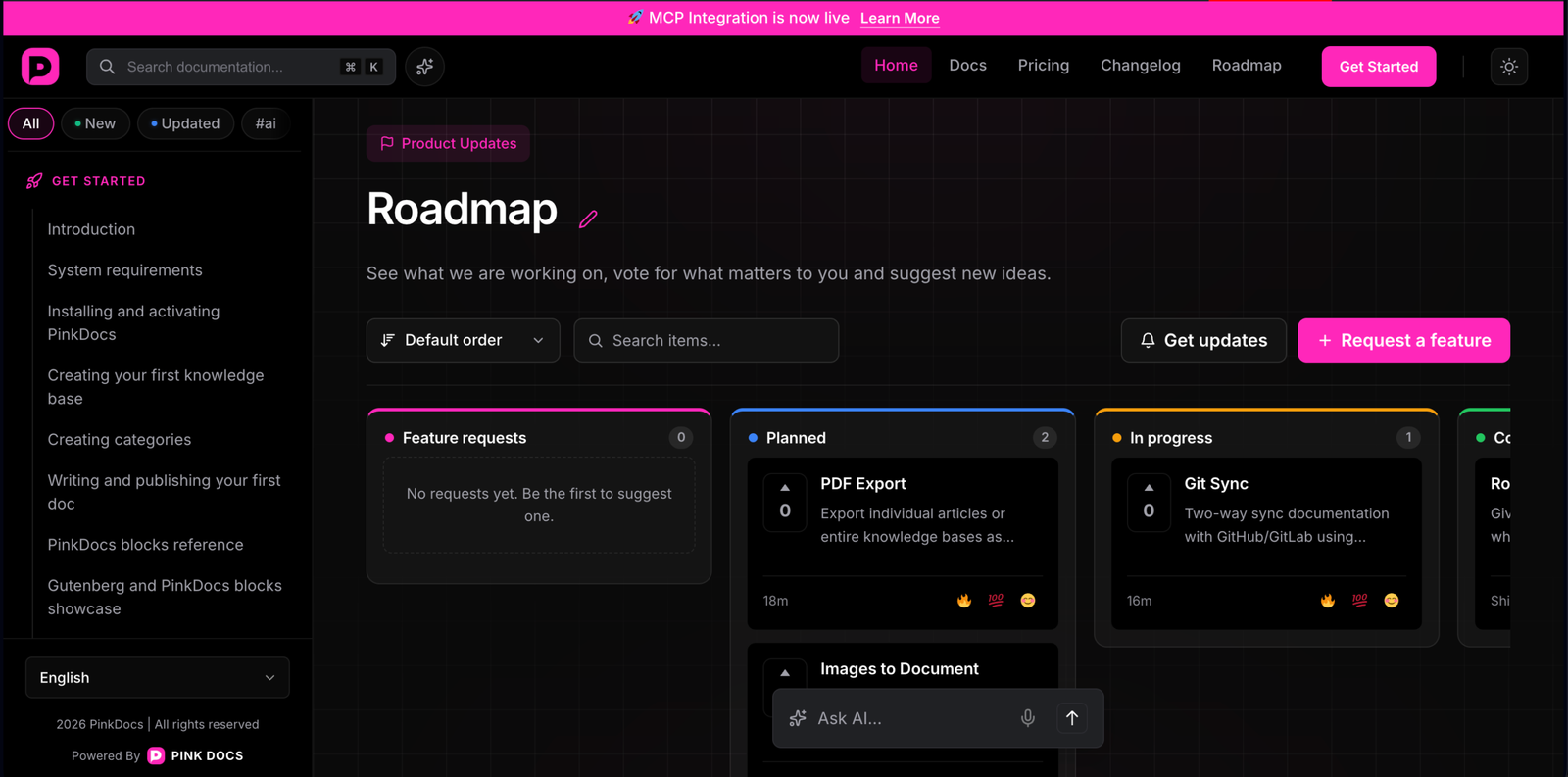The image size is (1568, 777).
Task: Click the Get Started button
Action: (1379, 67)
